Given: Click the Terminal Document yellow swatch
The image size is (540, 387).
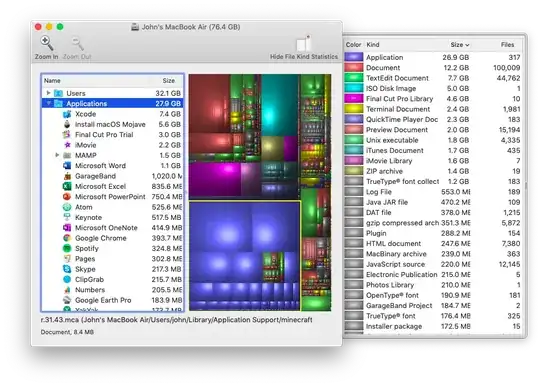Looking at the screenshot, I should tap(354, 109).
